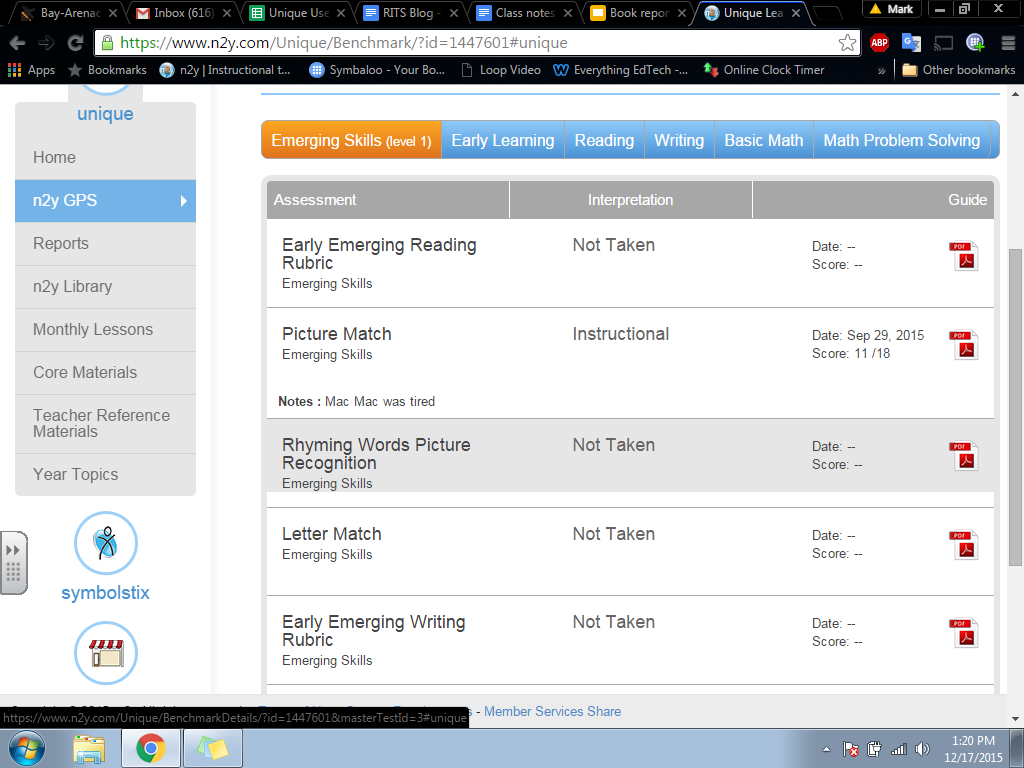Open PDF guide for Rhyming Words Picture Recognition
Viewport: 1024px width, 768px height.
pyautogui.click(x=963, y=455)
